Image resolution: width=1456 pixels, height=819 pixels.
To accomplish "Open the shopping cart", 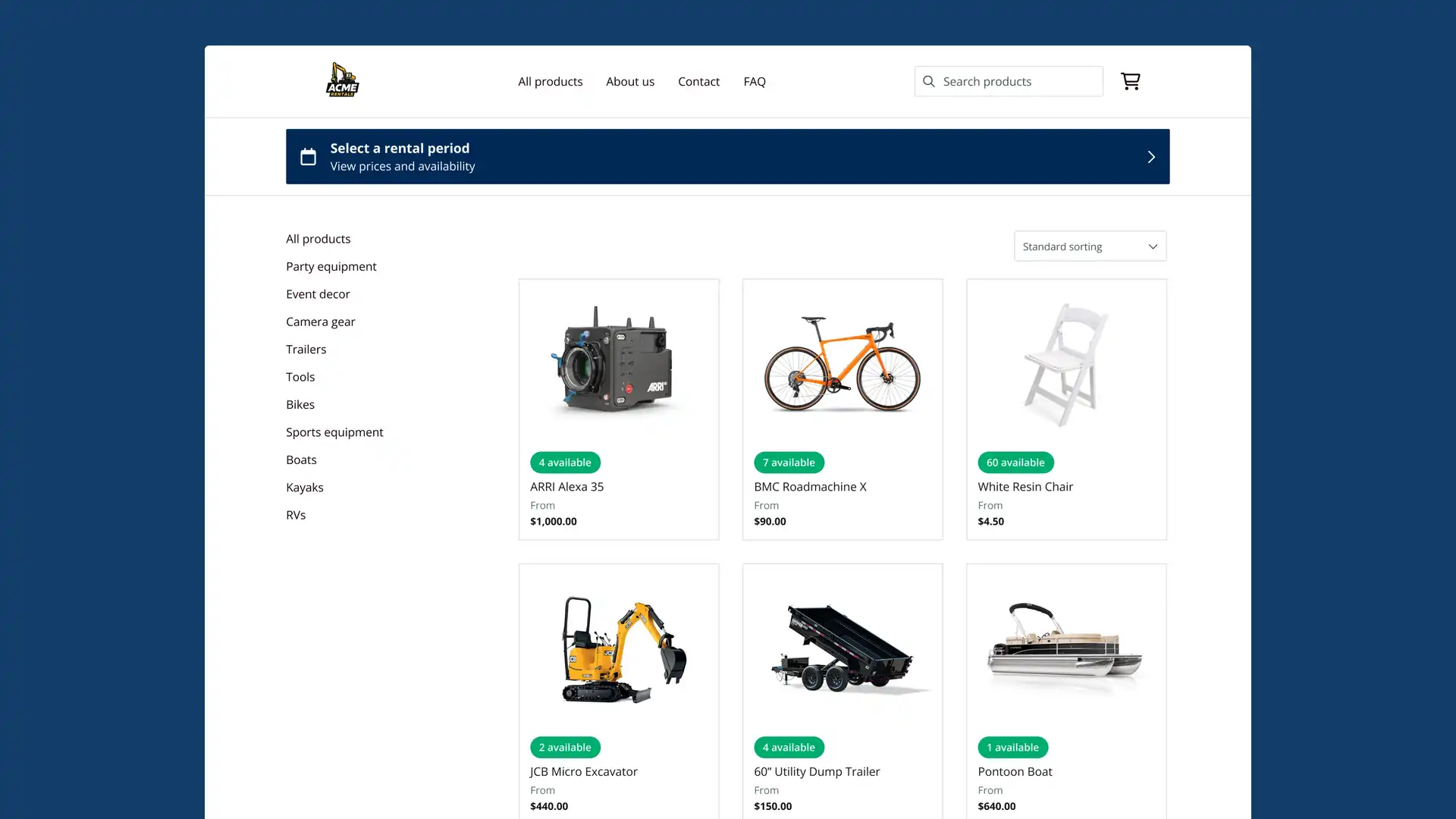I will (1131, 81).
